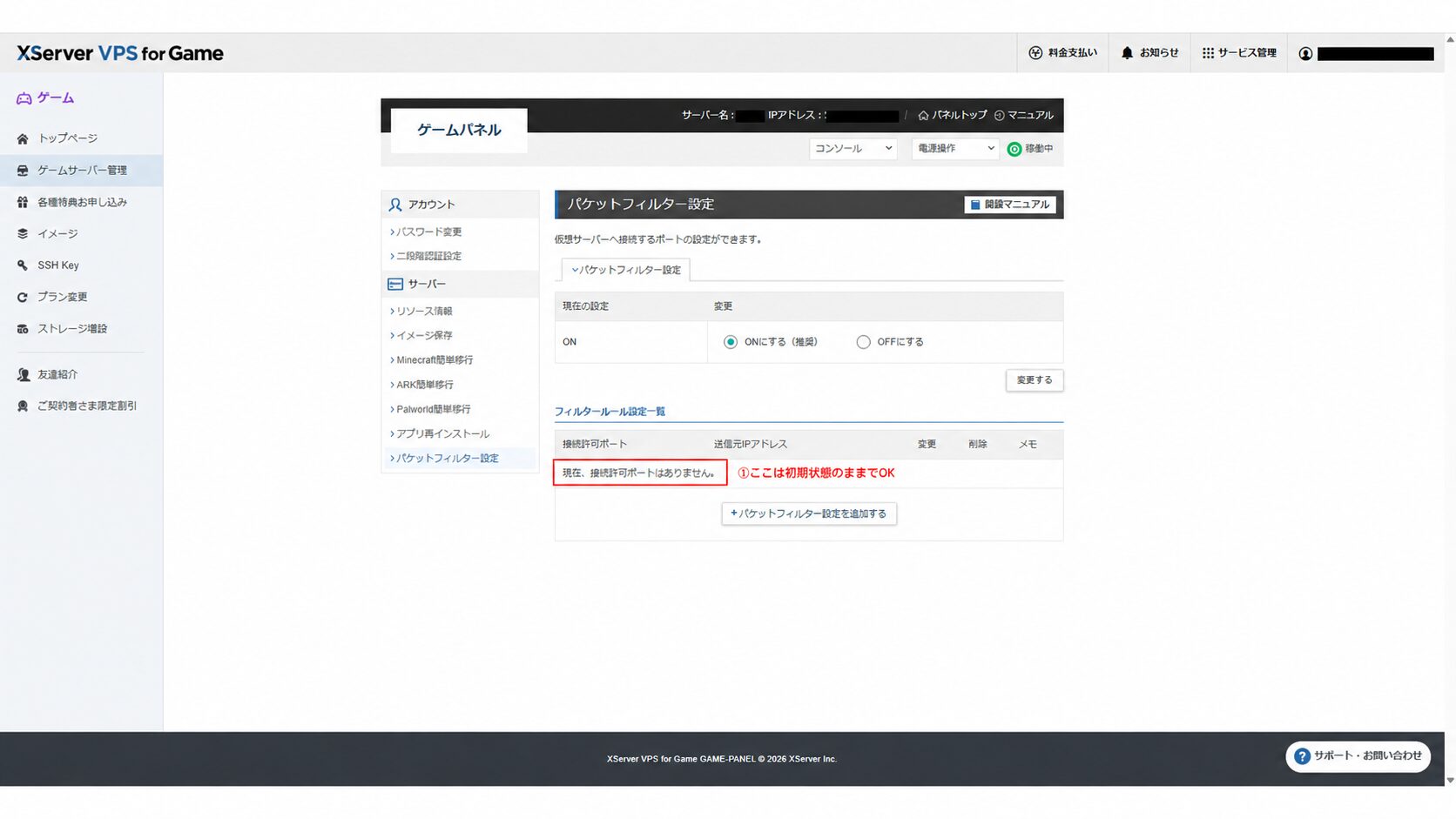Screen dimensions: 1456x819
Task: Select the ONにする（推奨） radio button
Action: pos(731,342)
